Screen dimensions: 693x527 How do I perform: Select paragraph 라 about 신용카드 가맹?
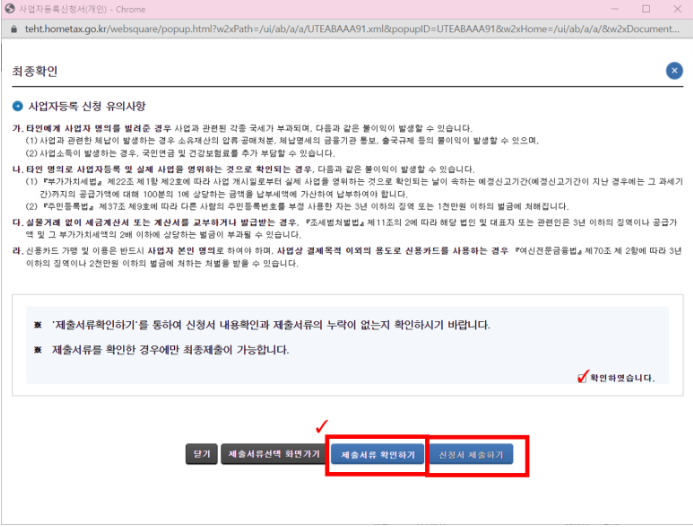347,257
